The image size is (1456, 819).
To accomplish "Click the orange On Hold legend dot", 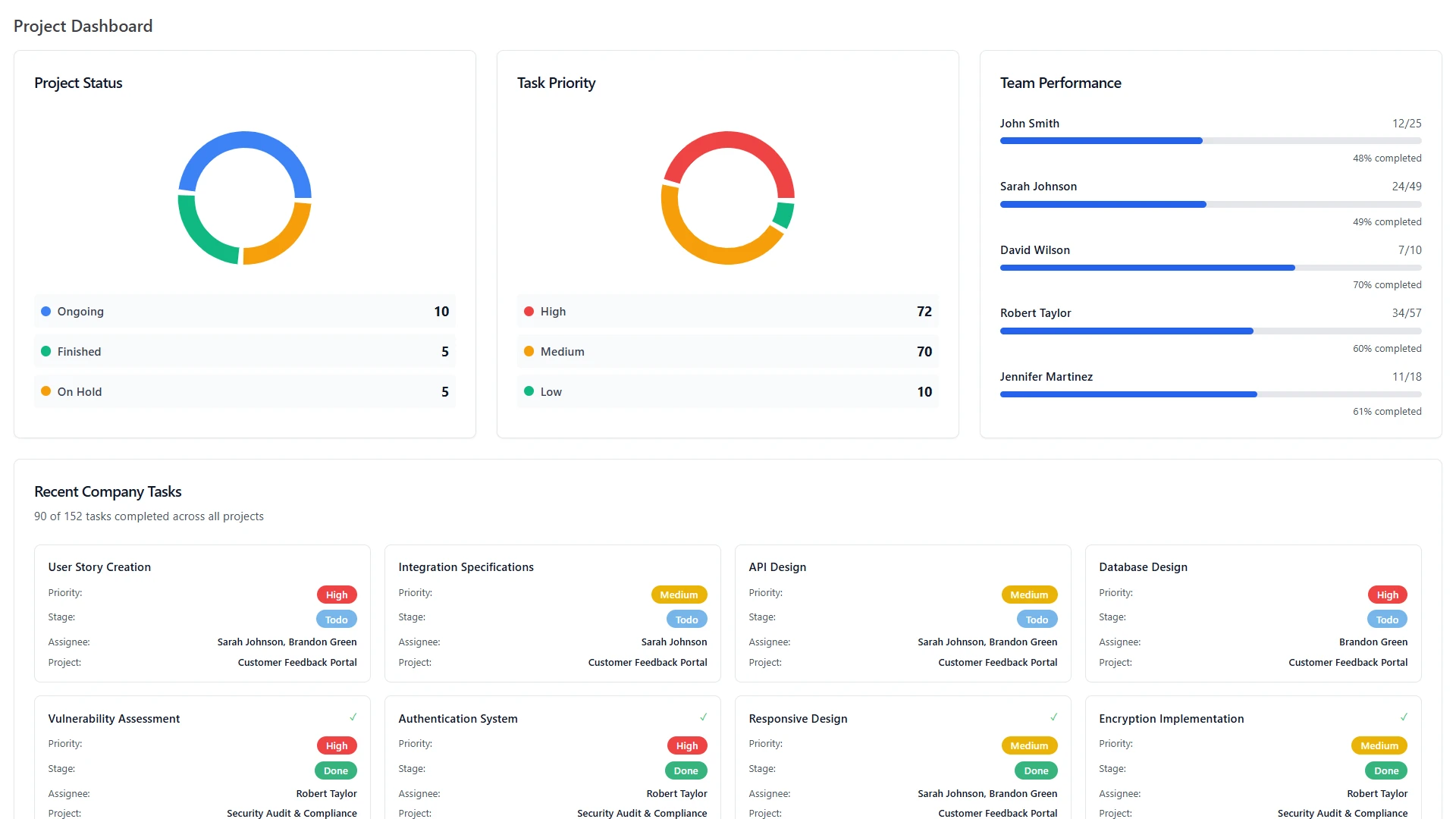I will point(45,391).
